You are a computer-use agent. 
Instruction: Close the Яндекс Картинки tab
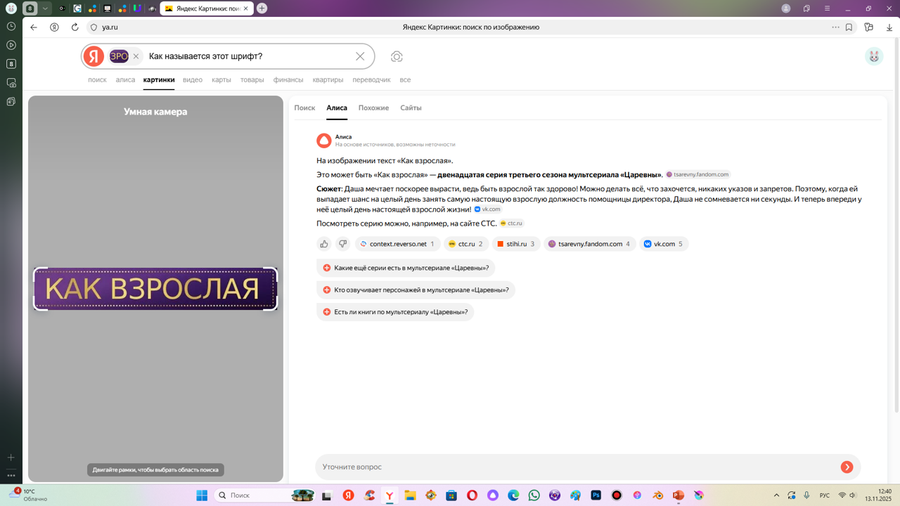point(246,9)
